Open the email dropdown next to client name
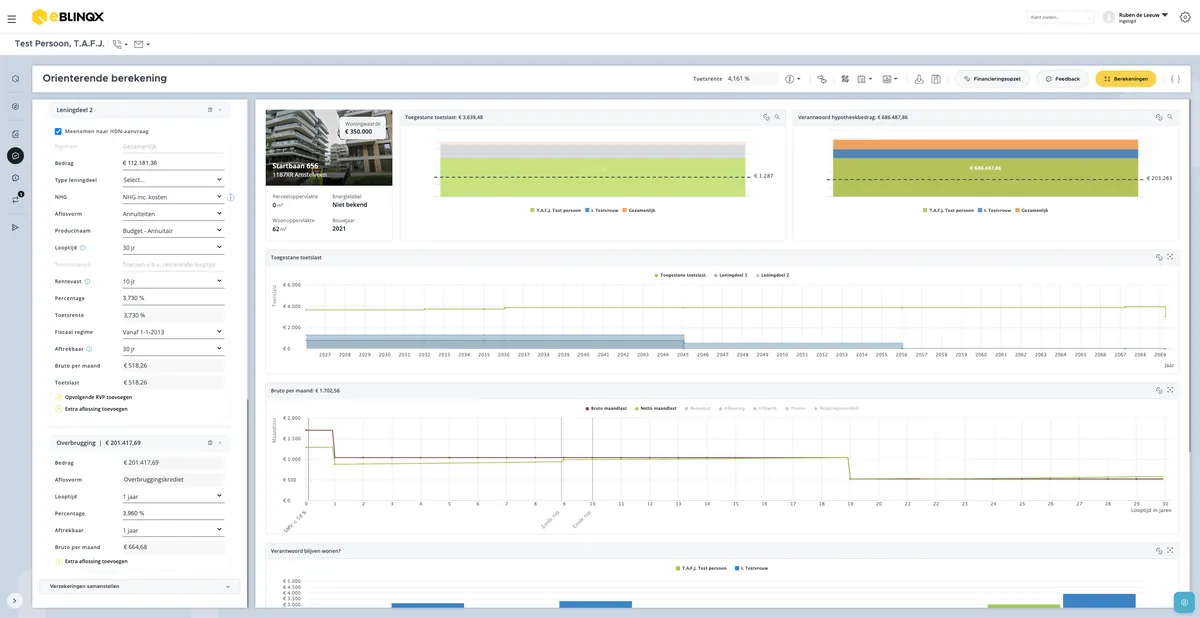Image resolution: width=1200 pixels, height=618 pixels. pyautogui.click(x=142, y=44)
